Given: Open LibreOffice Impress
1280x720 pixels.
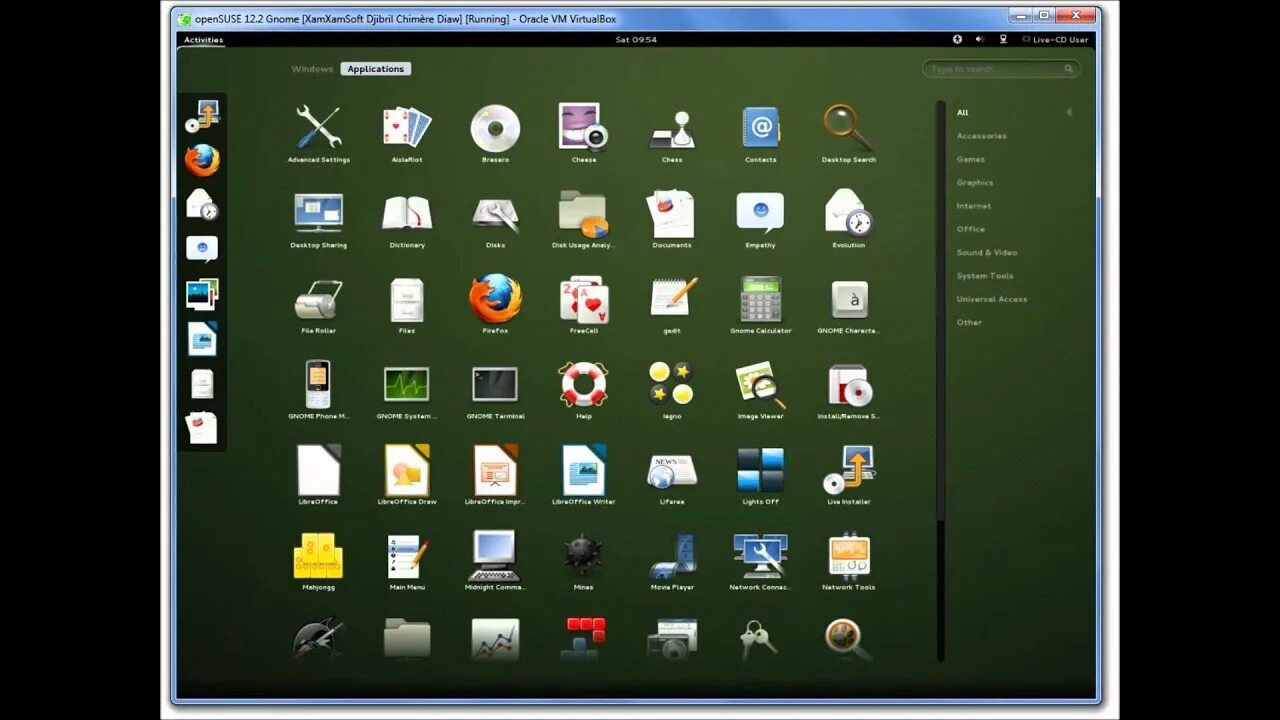Looking at the screenshot, I should pyautogui.click(x=495, y=475).
